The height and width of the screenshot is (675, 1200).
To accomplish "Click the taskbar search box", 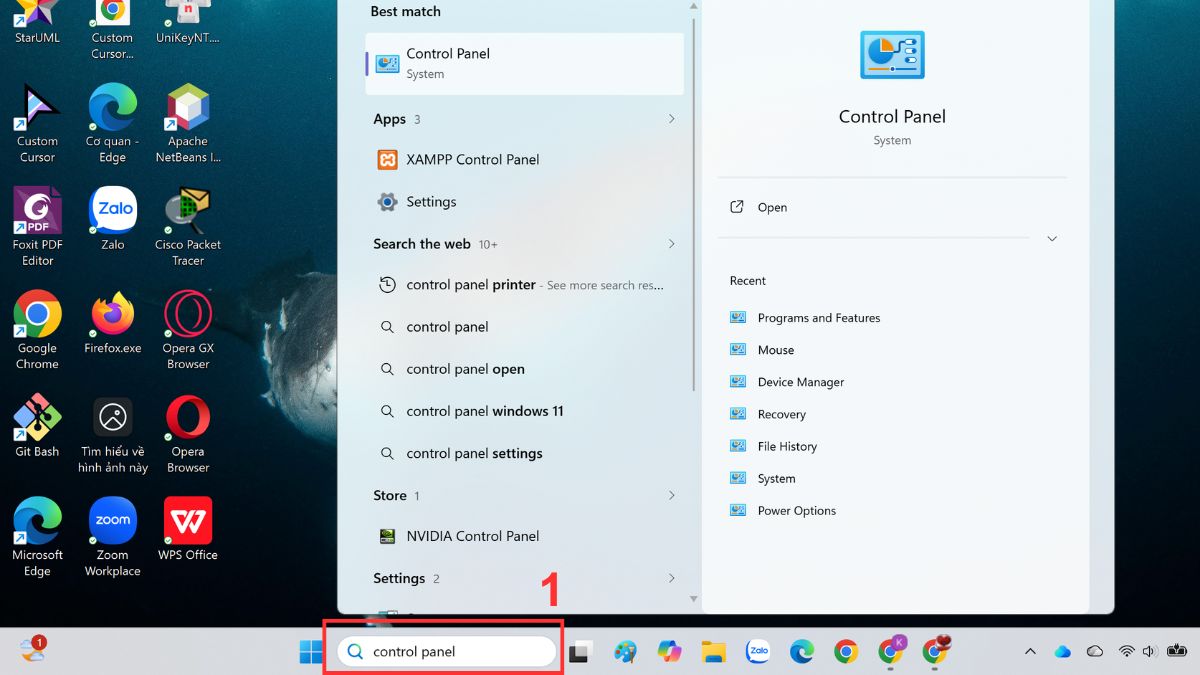I will pyautogui.click(x=445, y=651).
